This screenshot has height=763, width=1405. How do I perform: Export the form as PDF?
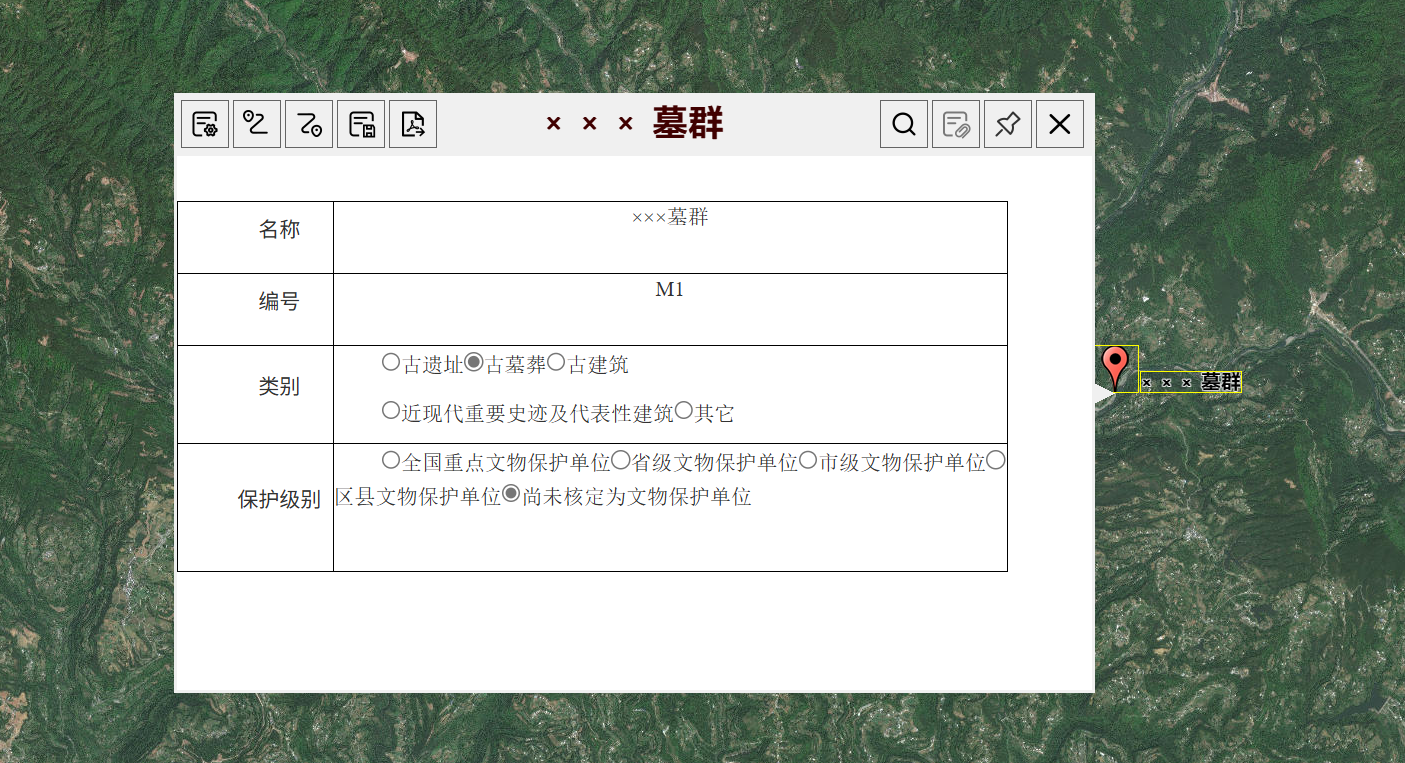click(413, 124)
